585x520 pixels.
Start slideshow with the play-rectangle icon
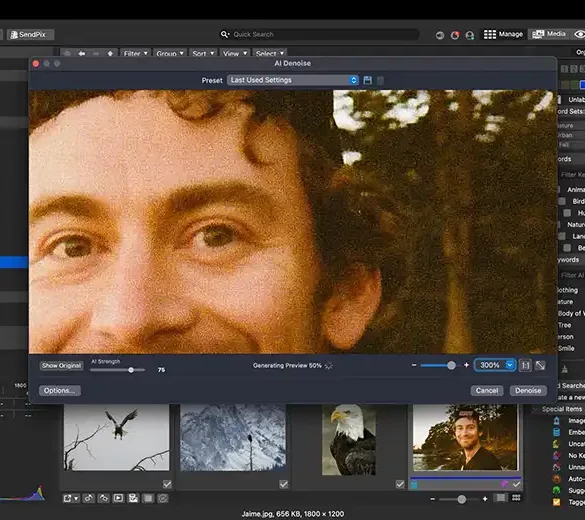[118, 498]
